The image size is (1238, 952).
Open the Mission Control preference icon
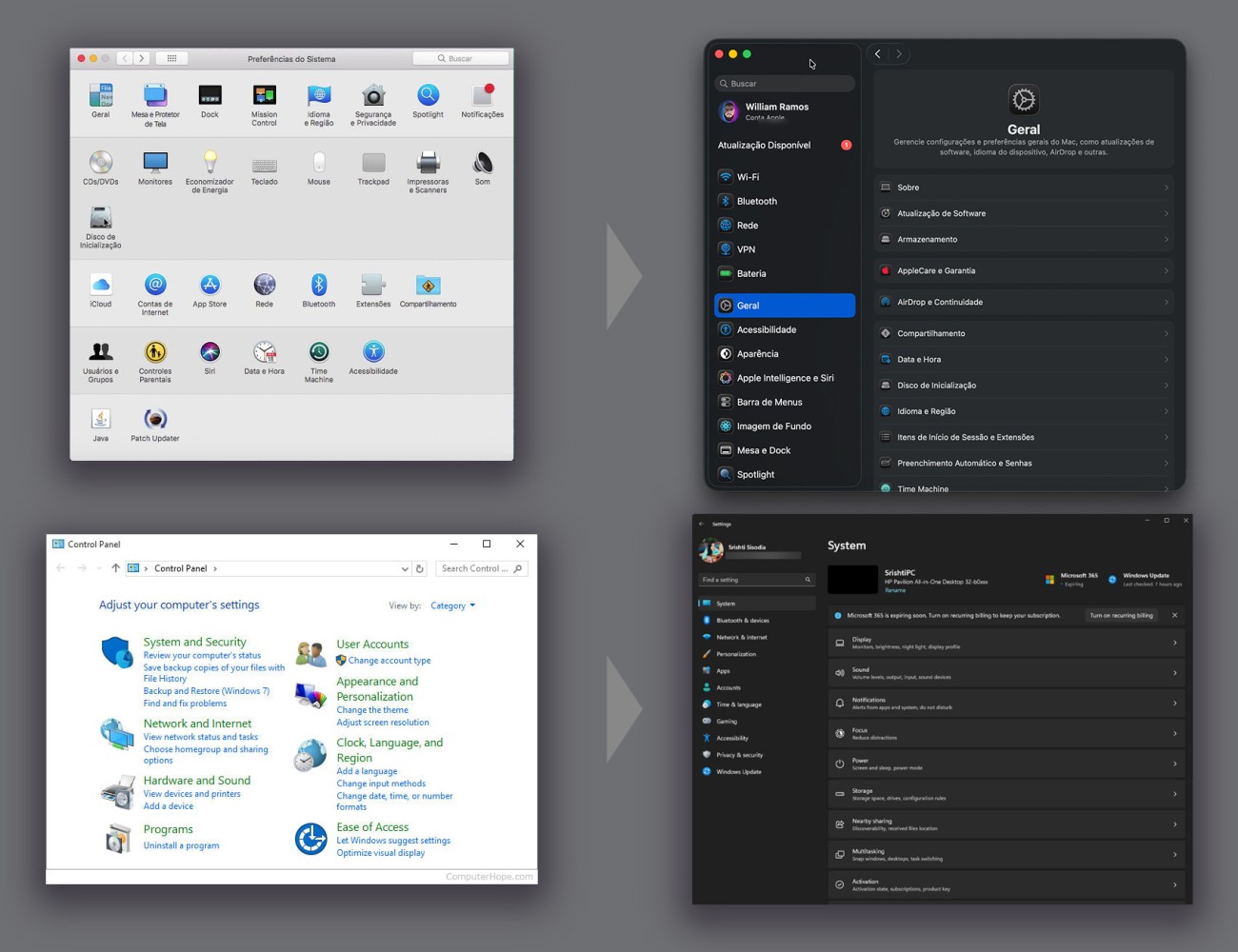click(264, 95)
